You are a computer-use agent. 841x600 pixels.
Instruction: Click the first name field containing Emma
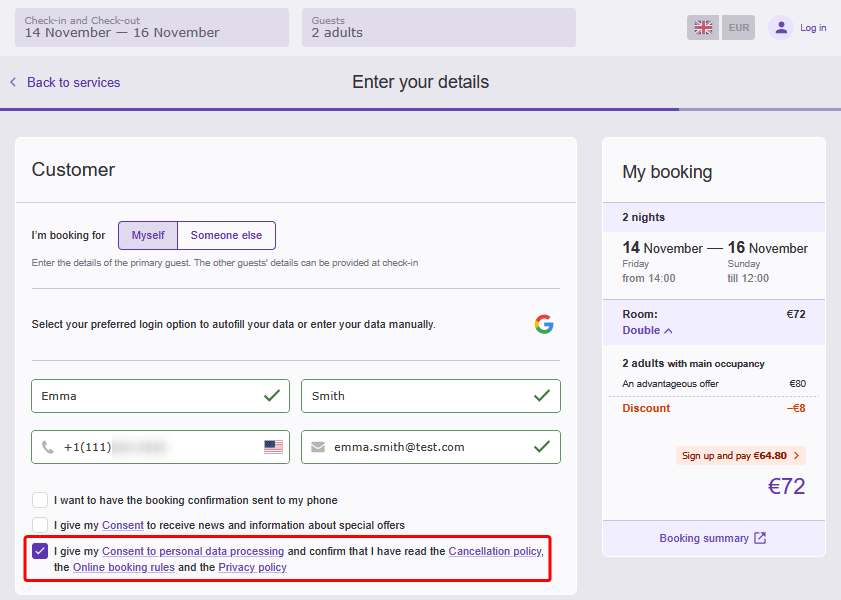(150, 396)
